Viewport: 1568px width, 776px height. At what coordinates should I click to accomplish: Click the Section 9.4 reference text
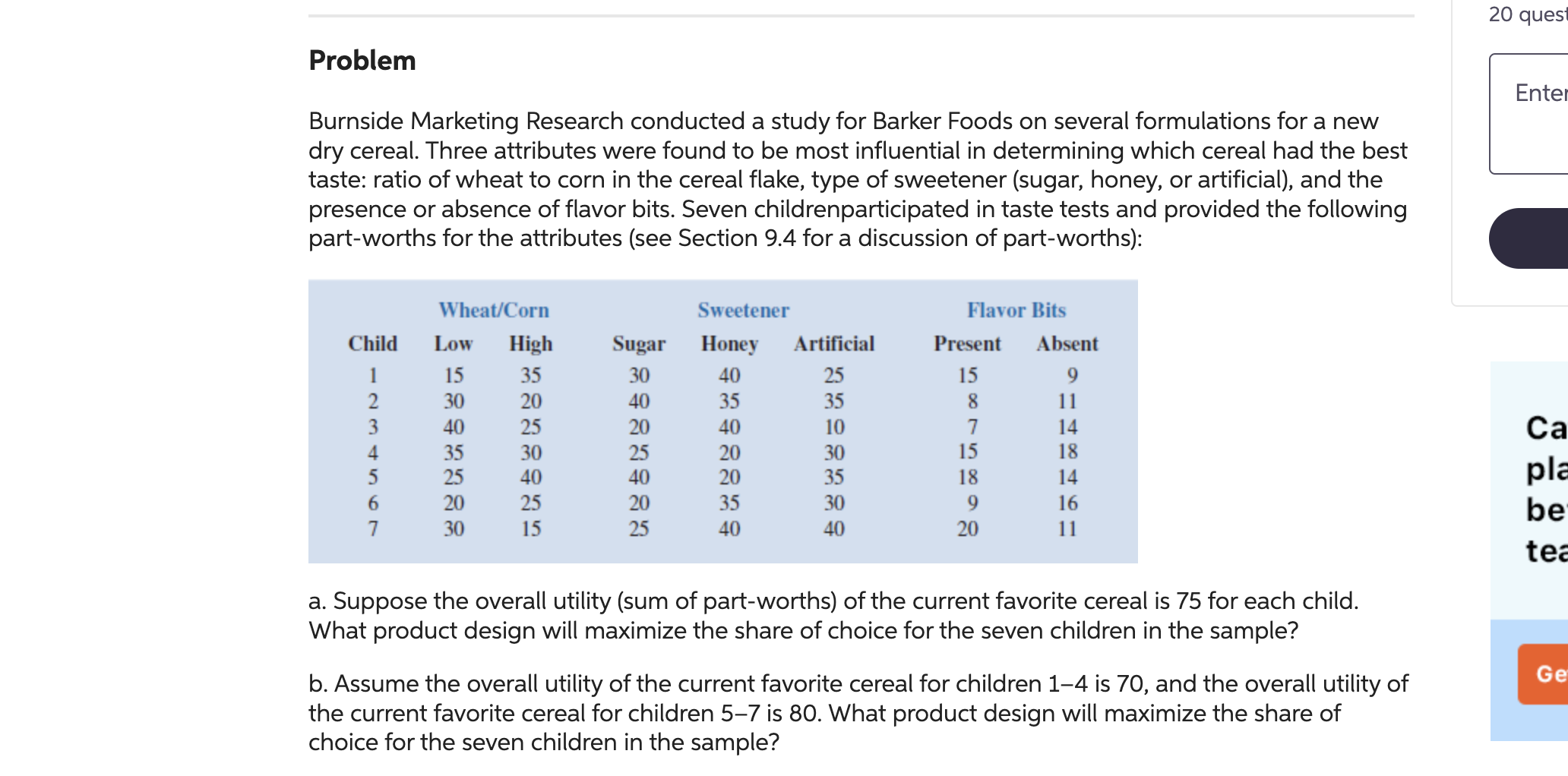click(760, 238)
